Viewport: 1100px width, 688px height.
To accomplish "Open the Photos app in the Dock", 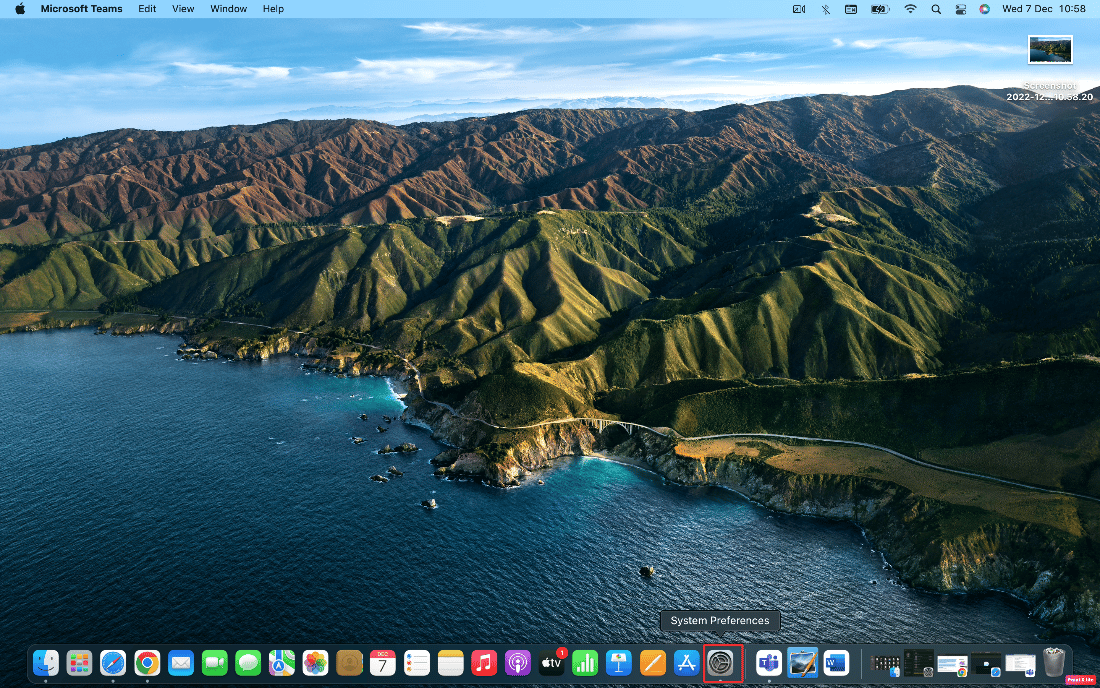I will 314,662.
